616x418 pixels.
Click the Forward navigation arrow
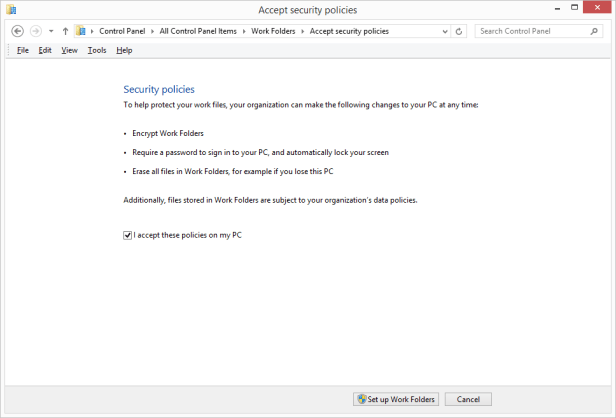point(36,31)
